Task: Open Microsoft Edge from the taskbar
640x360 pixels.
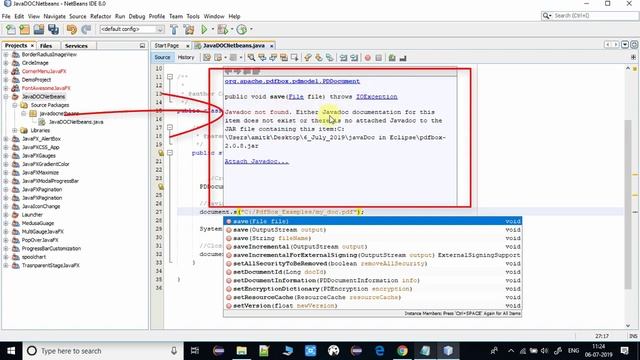Action: (380, 351)
